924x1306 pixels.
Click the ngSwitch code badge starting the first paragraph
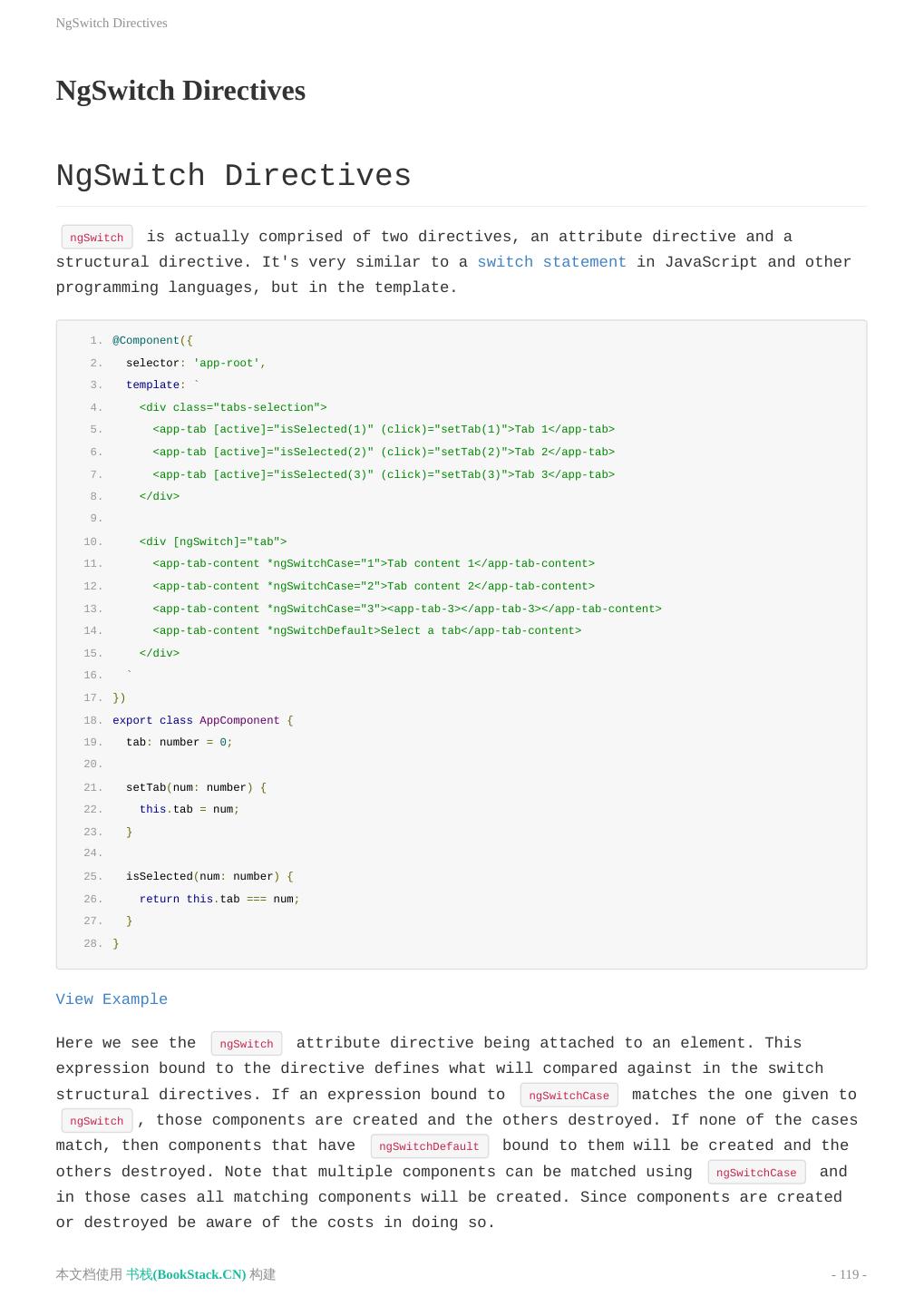(x=97, y=238)
